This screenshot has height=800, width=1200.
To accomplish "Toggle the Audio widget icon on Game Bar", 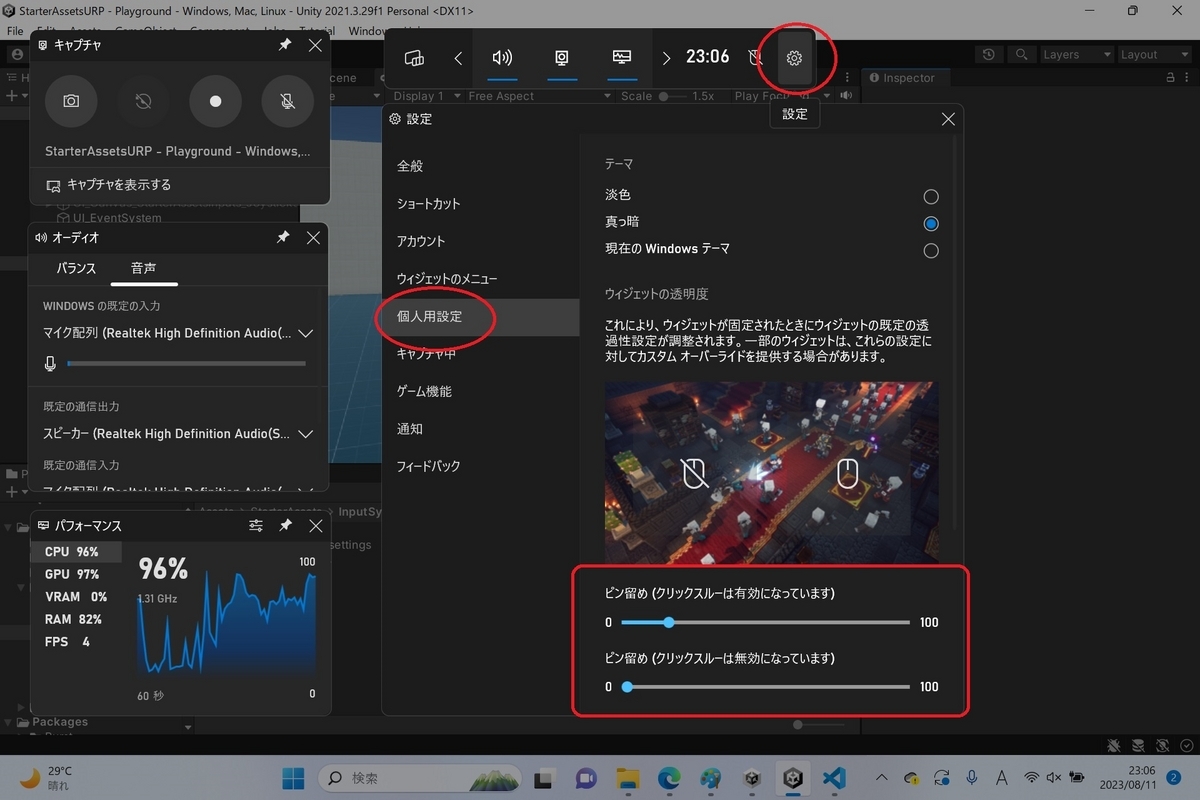I will click(502, 58).
